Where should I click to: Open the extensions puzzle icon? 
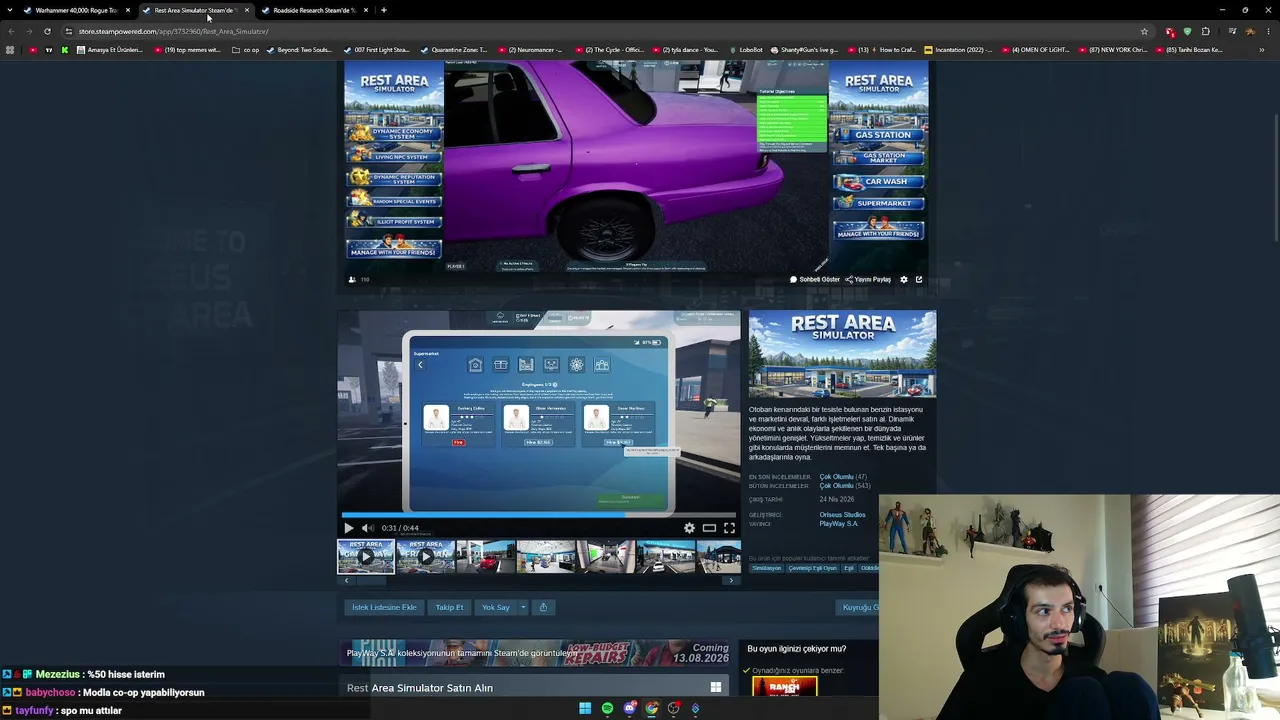1205,31
